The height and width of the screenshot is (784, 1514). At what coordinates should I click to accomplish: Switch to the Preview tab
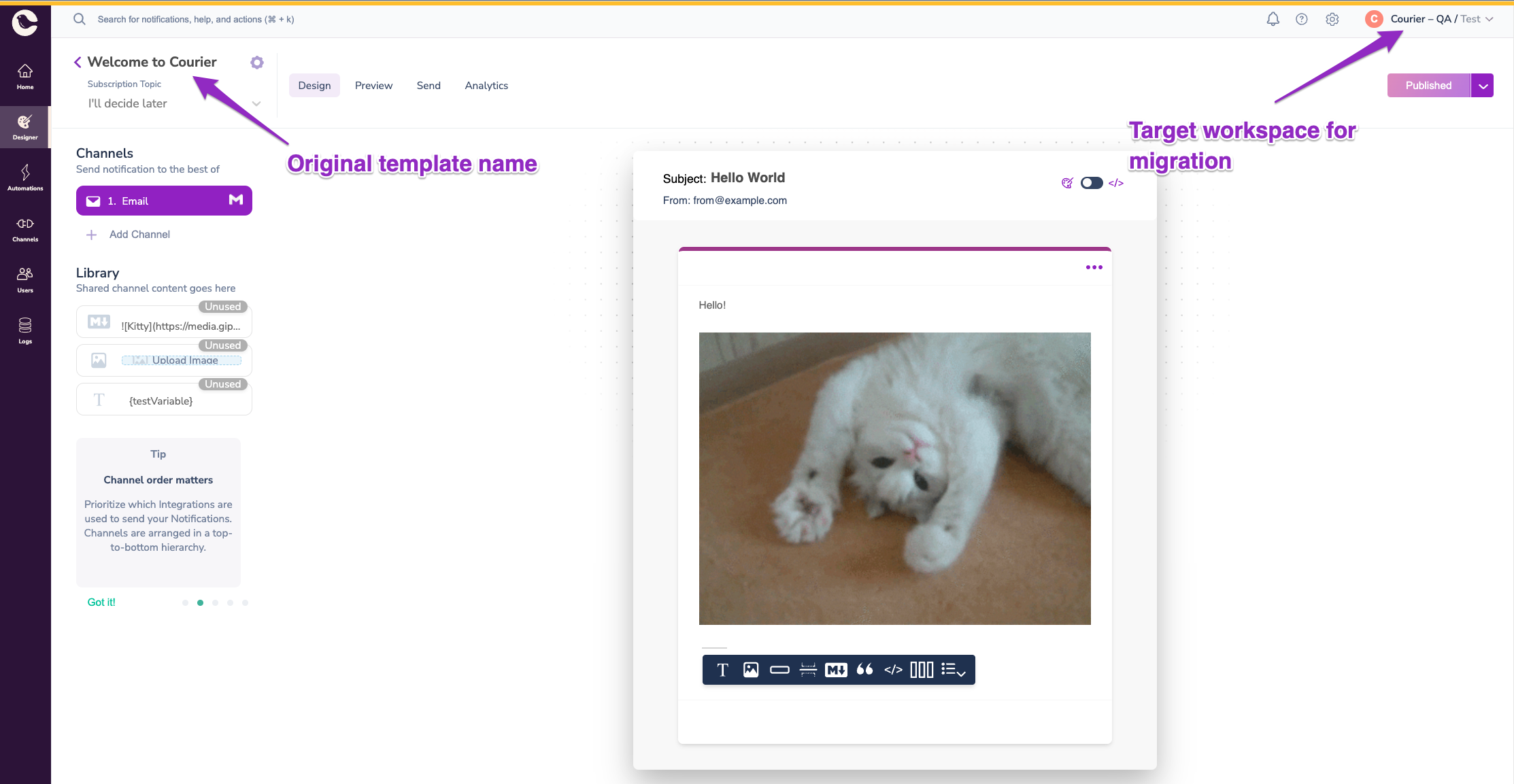(x=374, y=85)
